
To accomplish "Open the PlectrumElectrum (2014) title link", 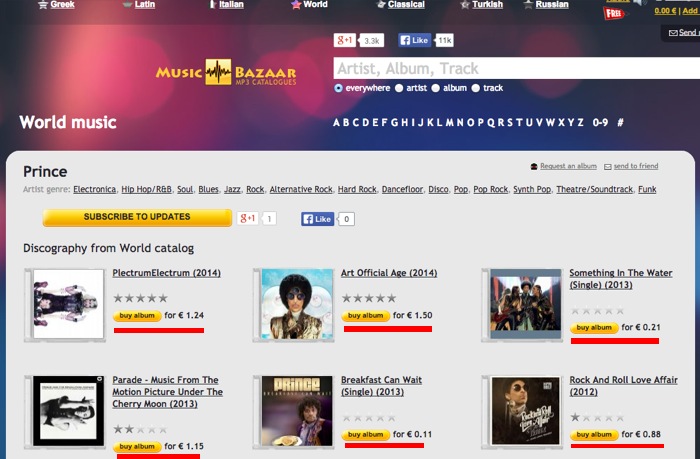I will 167,273.
